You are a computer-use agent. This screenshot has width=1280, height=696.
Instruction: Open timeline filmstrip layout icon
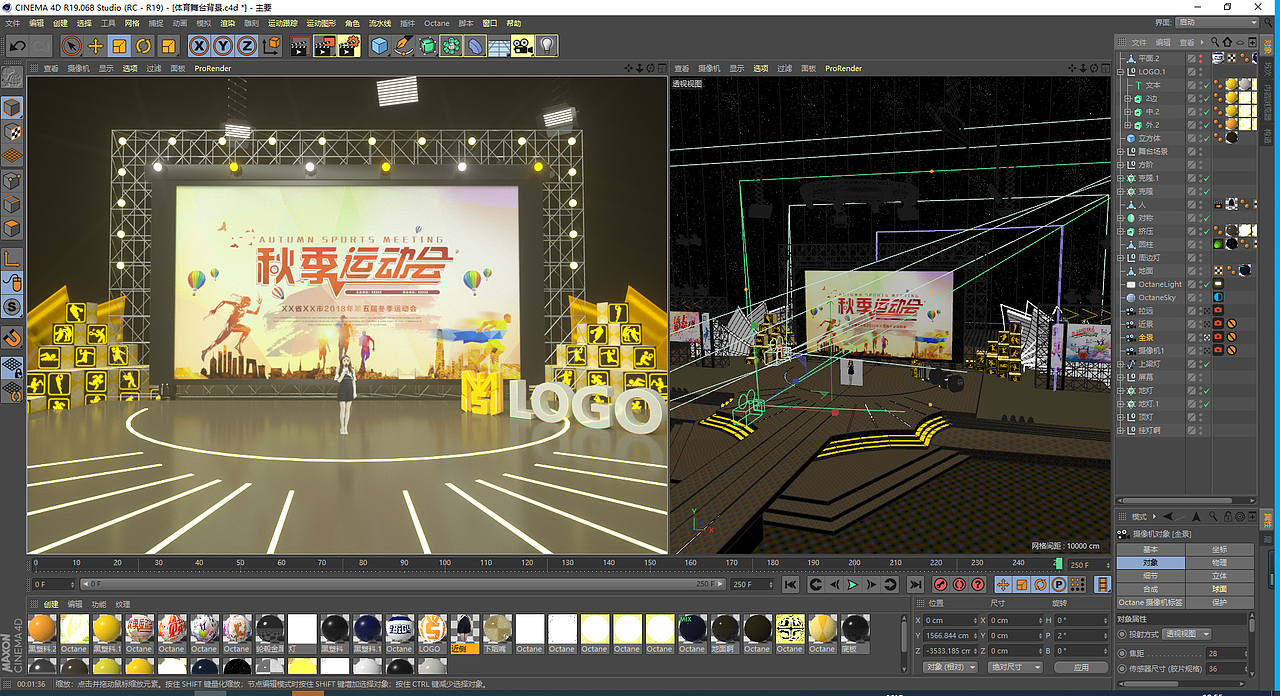click(x=1103, y=584)
